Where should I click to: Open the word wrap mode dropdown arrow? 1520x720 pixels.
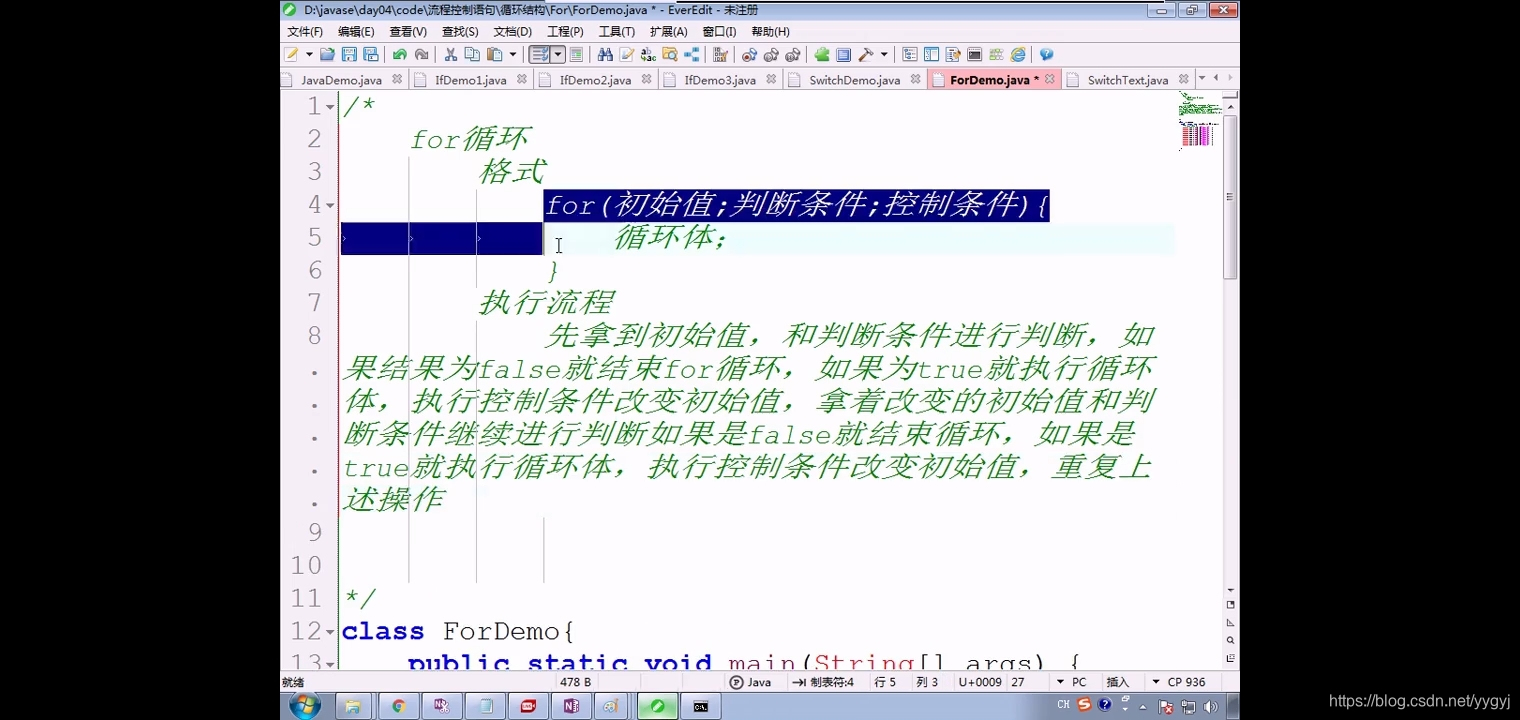click(x=558, y=55)
